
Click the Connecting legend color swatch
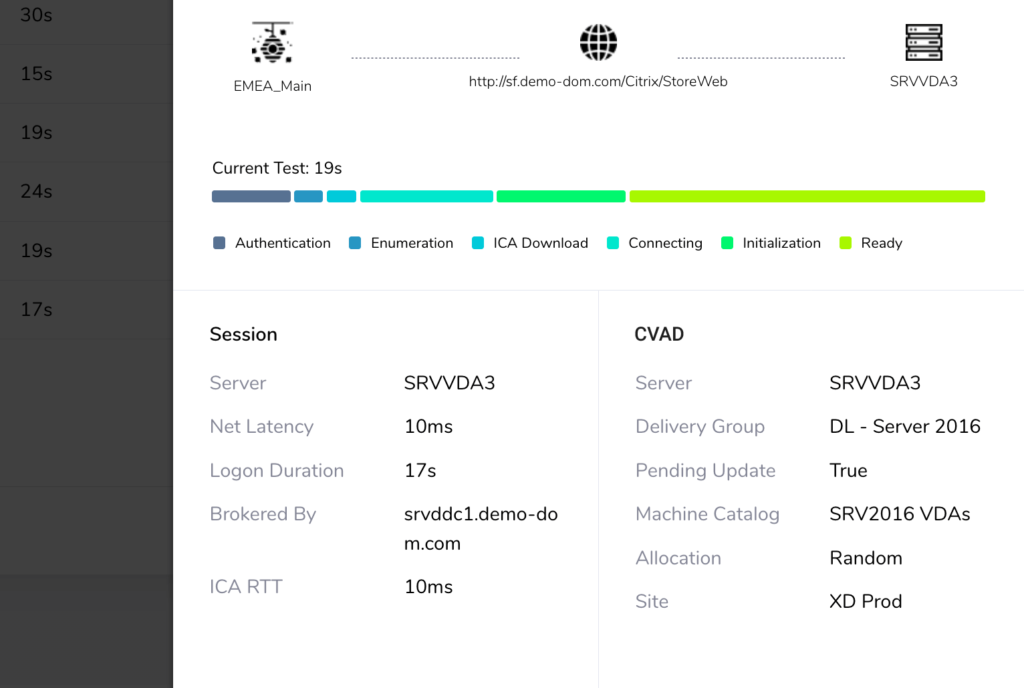point(613,243)
